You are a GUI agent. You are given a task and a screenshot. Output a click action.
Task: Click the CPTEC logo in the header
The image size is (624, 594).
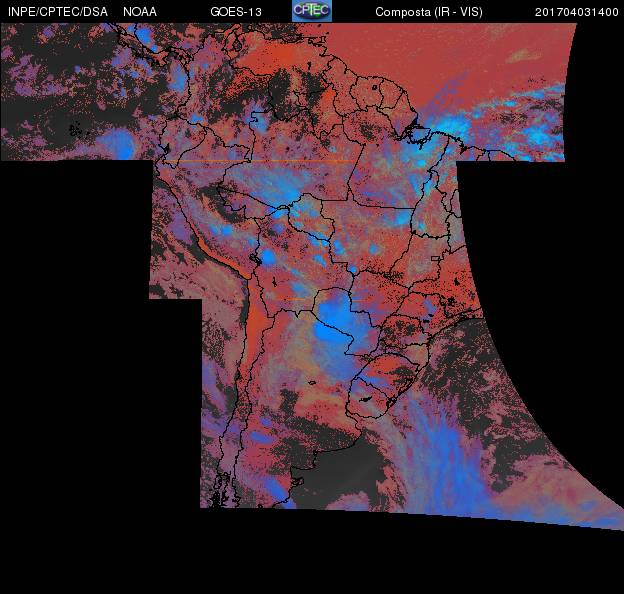point(312,11)
